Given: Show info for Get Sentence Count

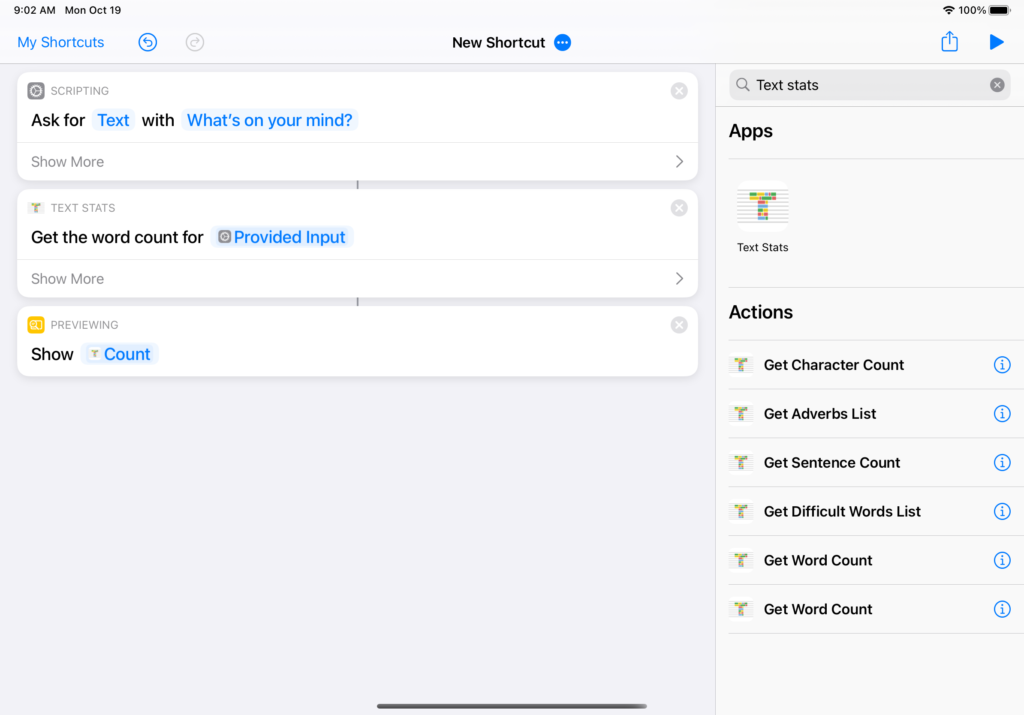Looking at the screenshot, I should [x=1002, y=462].
